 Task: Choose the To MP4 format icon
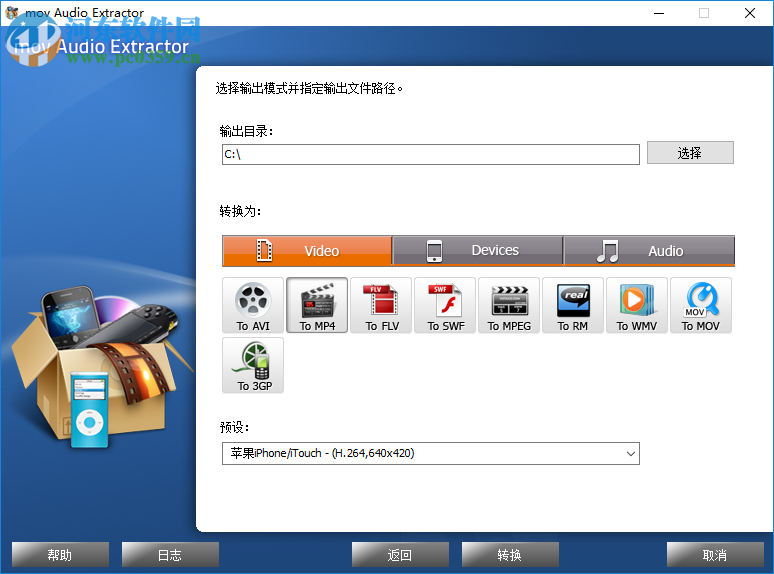317,305
